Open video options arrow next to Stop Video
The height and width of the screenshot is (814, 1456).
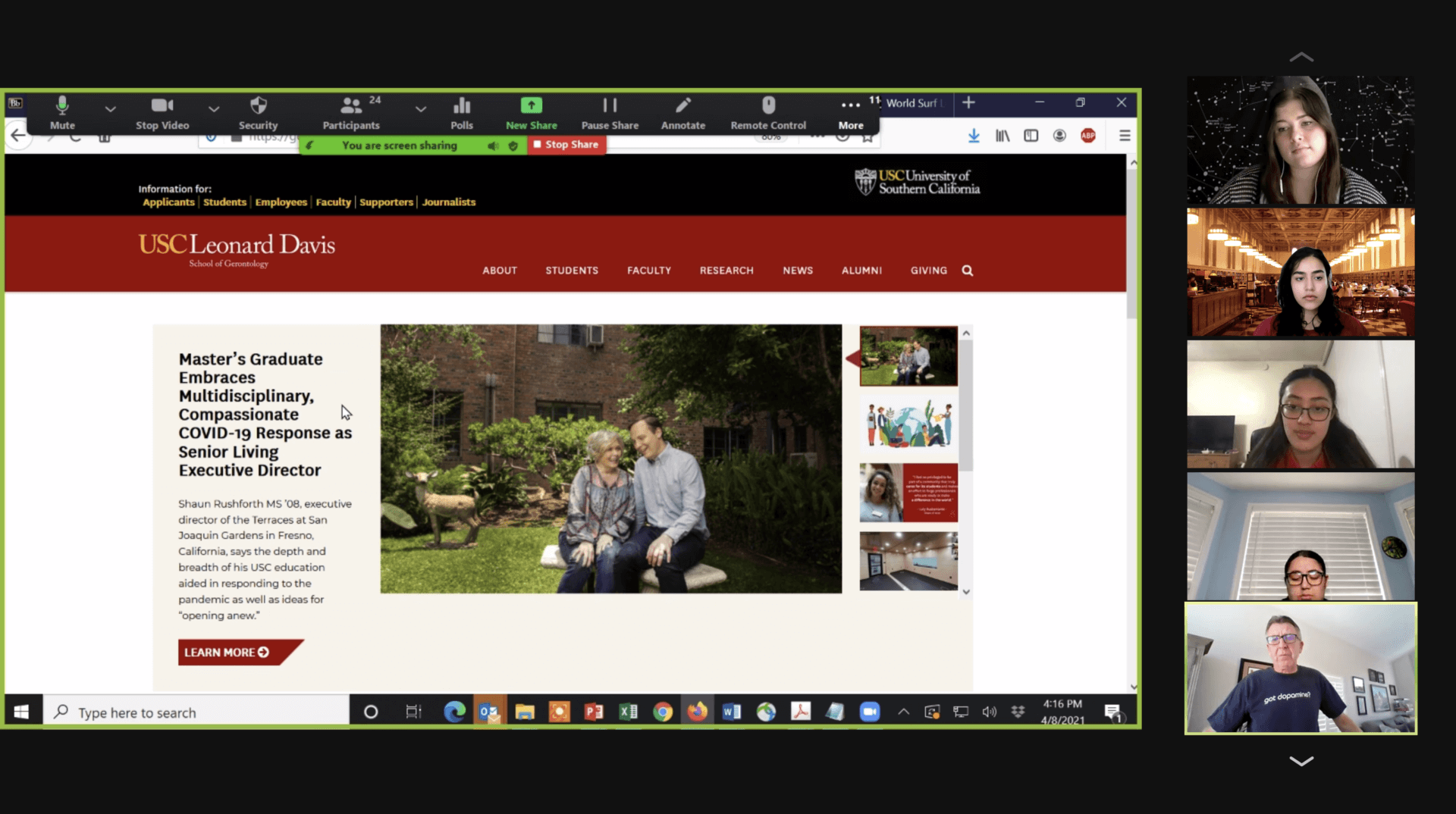(214, 109)
